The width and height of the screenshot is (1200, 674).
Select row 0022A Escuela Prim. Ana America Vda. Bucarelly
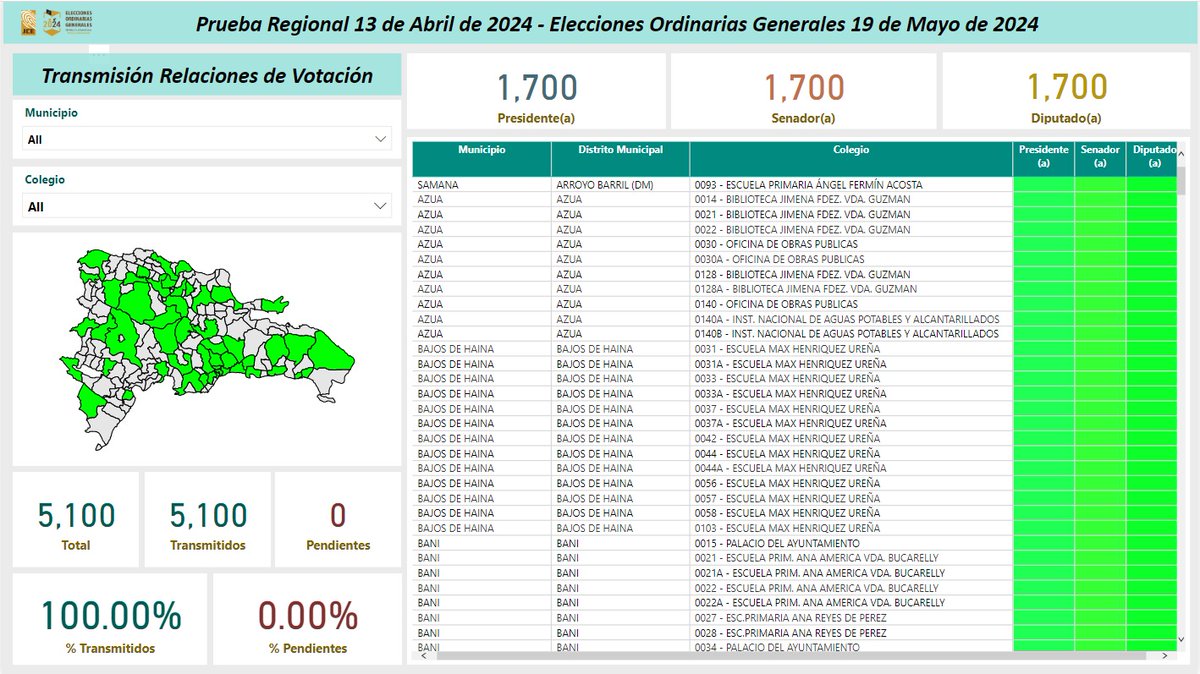pos(795,603)
